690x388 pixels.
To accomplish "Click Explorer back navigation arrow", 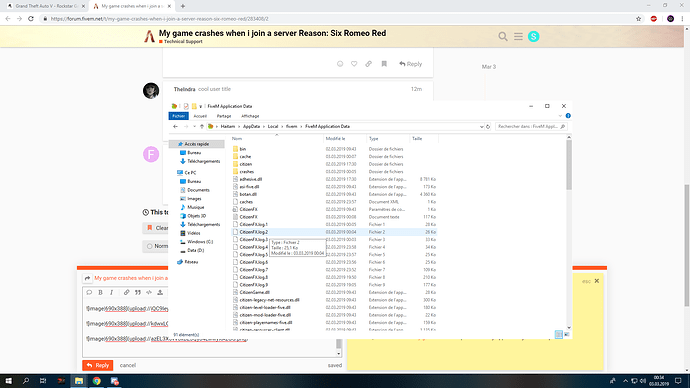I will [x=175, y=127].
